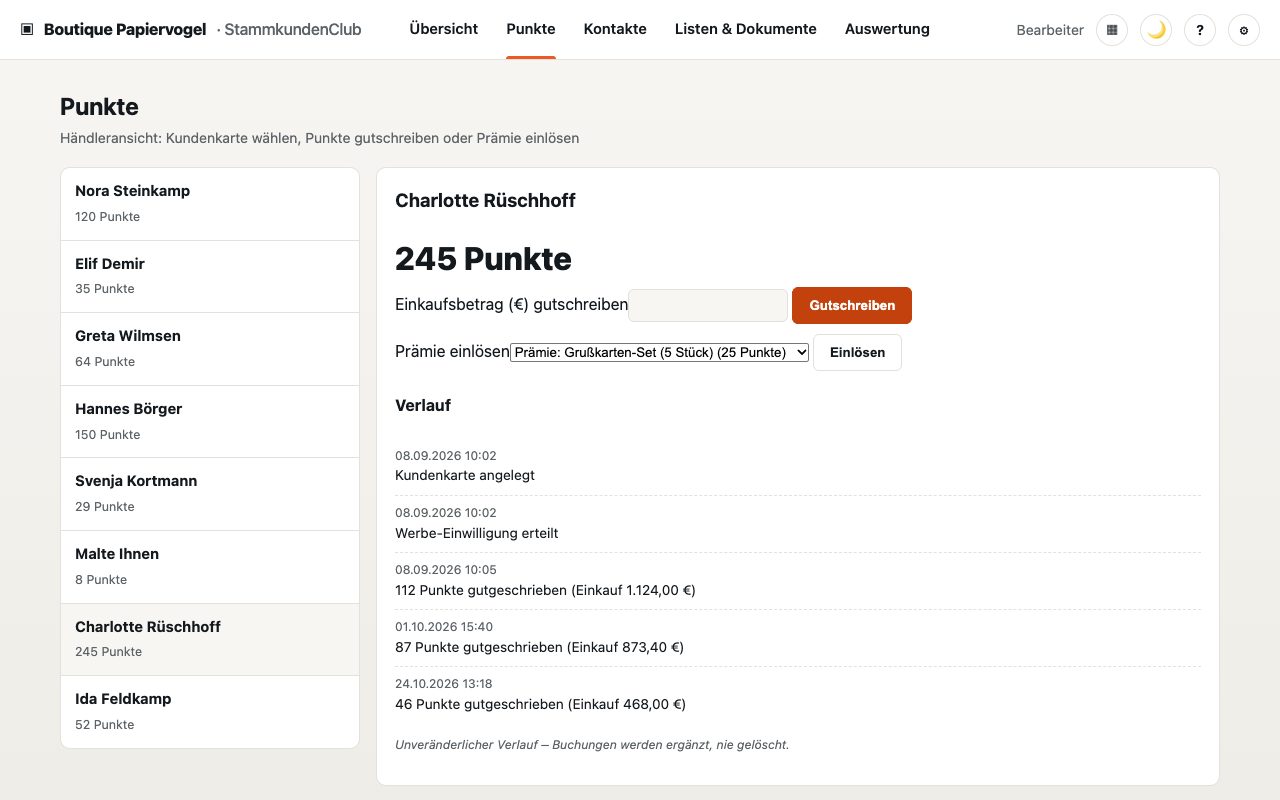The height and width of the screenshot is (800, 1280).
Task: Open help via the question mark icon
Action: point(1200,30)
